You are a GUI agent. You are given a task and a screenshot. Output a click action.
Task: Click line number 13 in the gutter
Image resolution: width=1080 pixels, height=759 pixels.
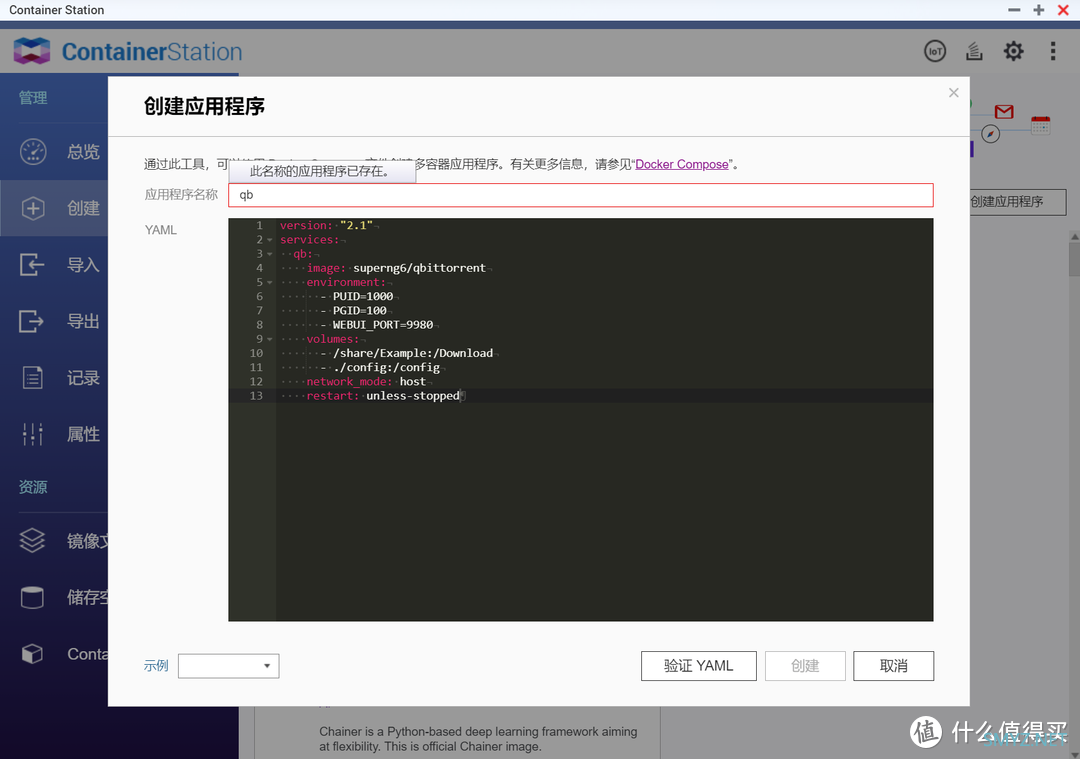256,395
